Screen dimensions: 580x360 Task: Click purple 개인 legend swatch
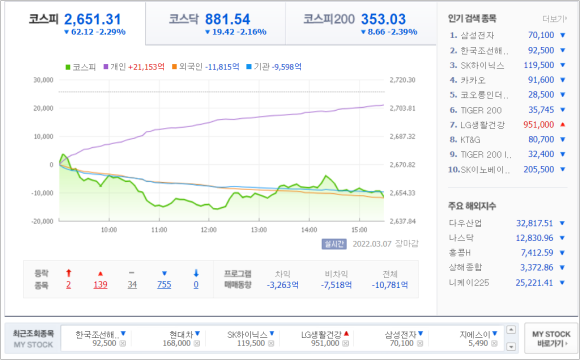(x=106, y=67)
